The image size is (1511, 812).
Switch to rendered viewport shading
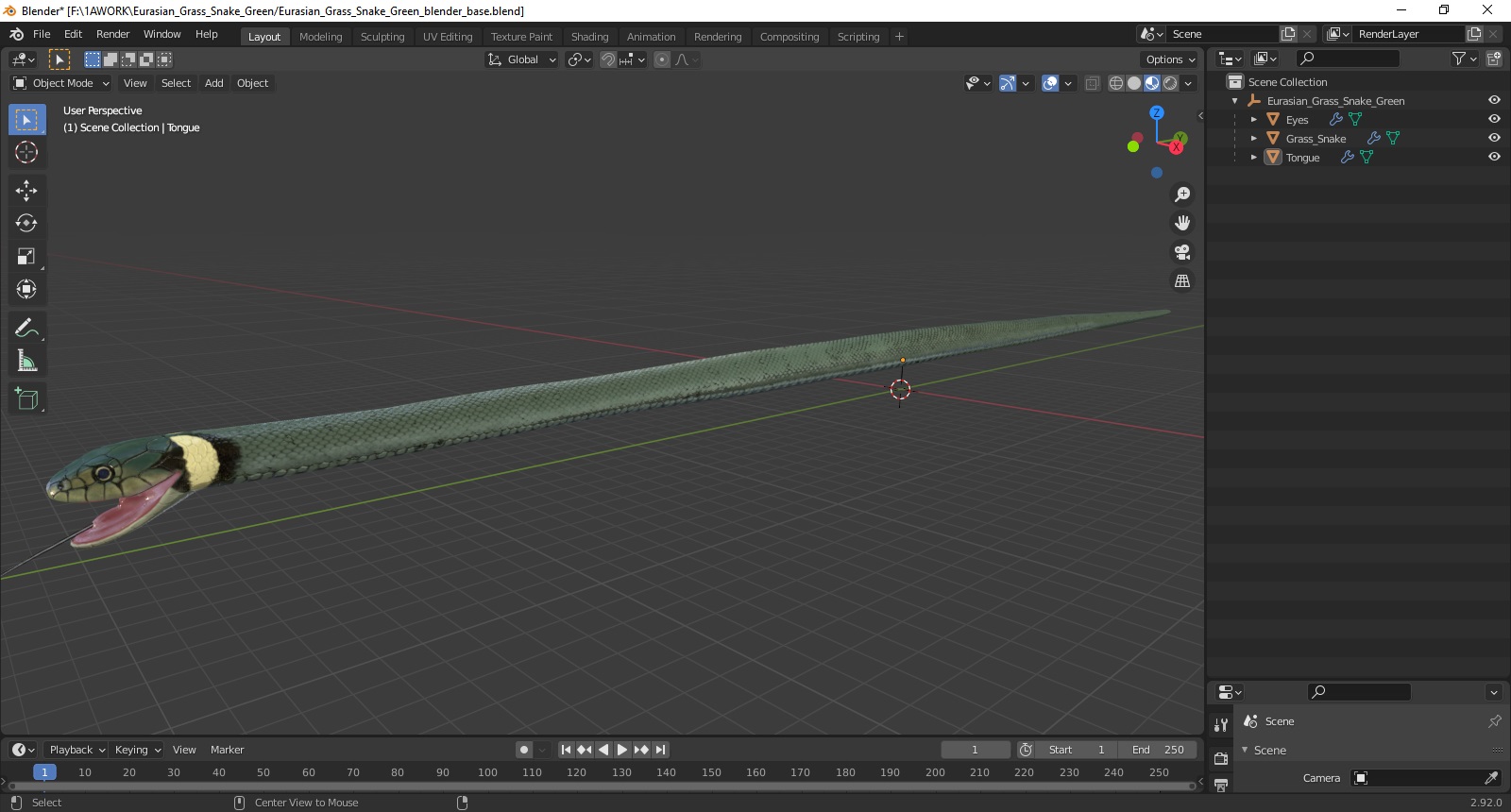click(1170, 83)
